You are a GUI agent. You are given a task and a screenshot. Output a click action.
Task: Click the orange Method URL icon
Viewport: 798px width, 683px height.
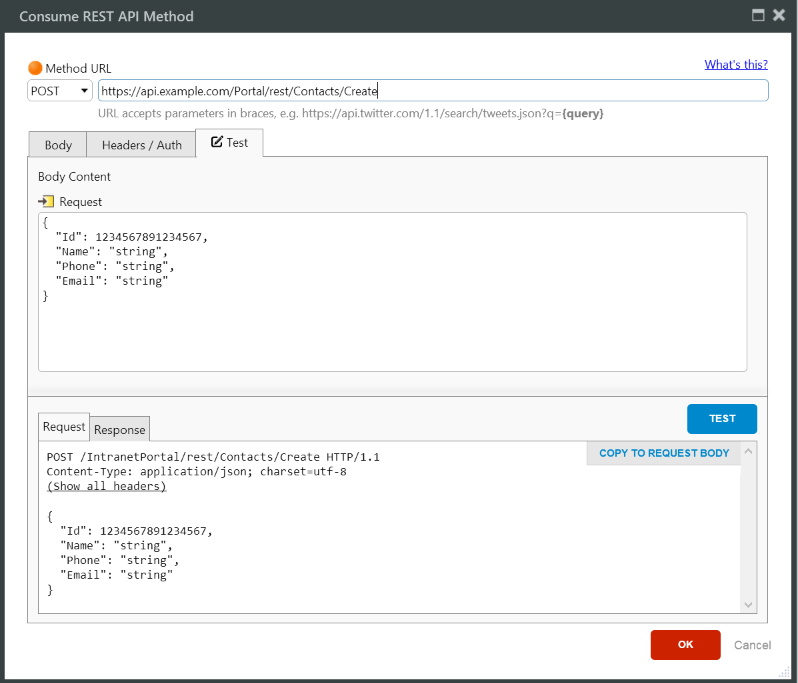point(35,68)
